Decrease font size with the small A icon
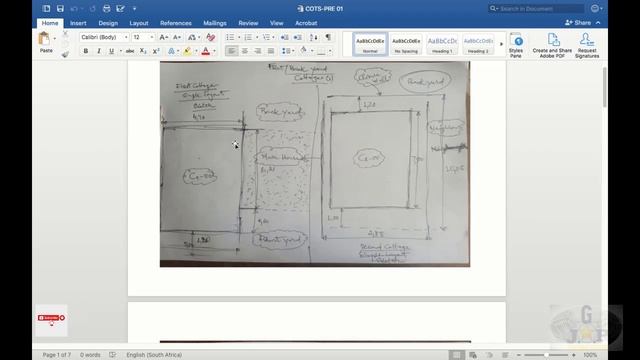This screenshot has height=360, width=640. pos(177,37)
